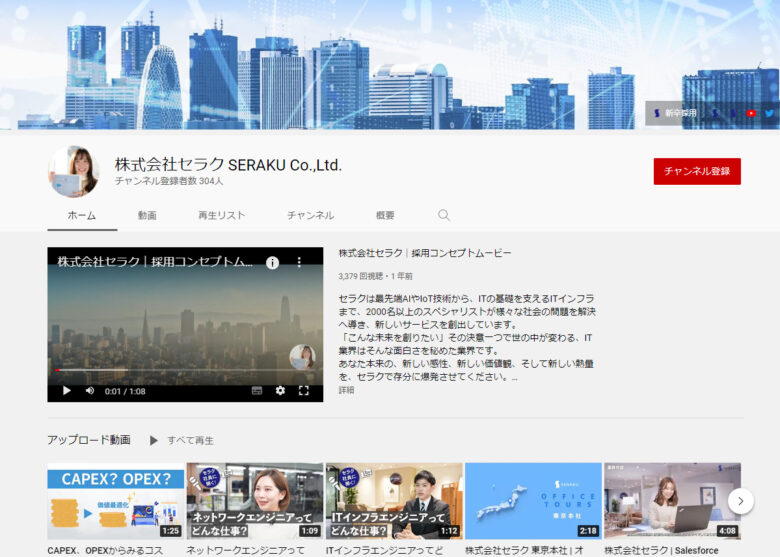Go to the 概要 tab
This screenshot has height=557, width=780.
(385, 215)
